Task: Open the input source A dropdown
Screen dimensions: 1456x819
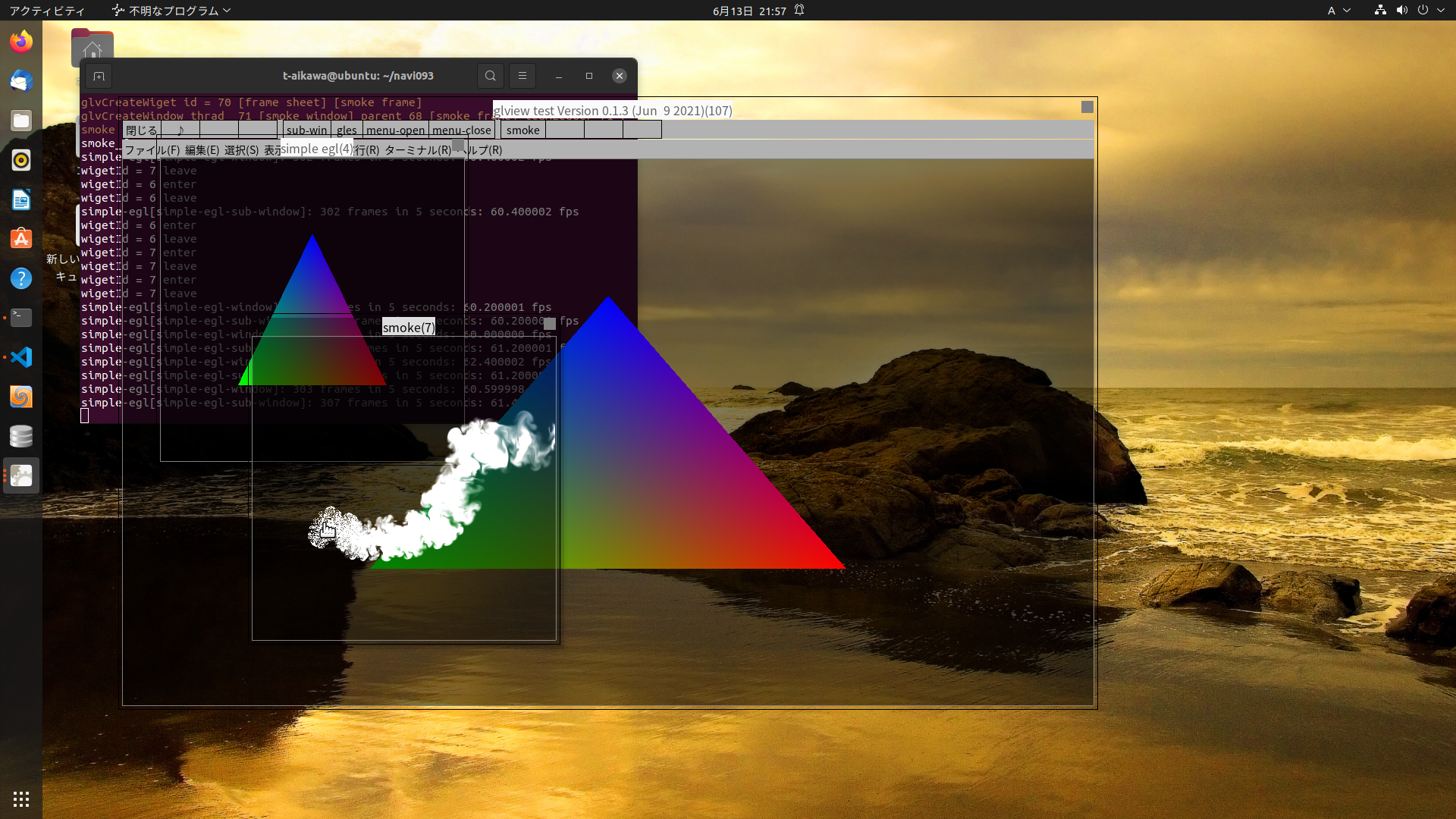Action: (1338, 11)
